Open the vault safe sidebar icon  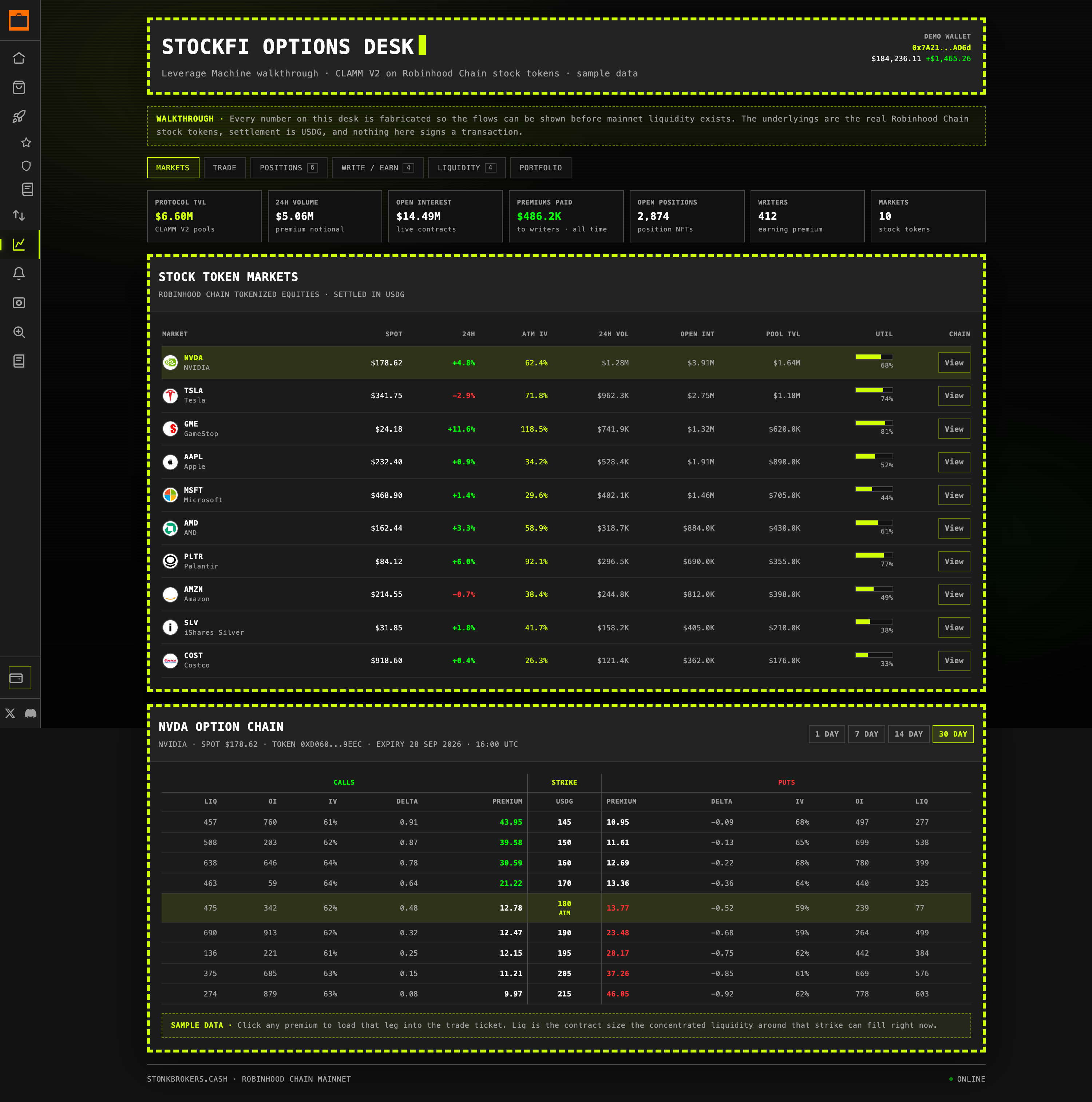click(x=19, y=303)
